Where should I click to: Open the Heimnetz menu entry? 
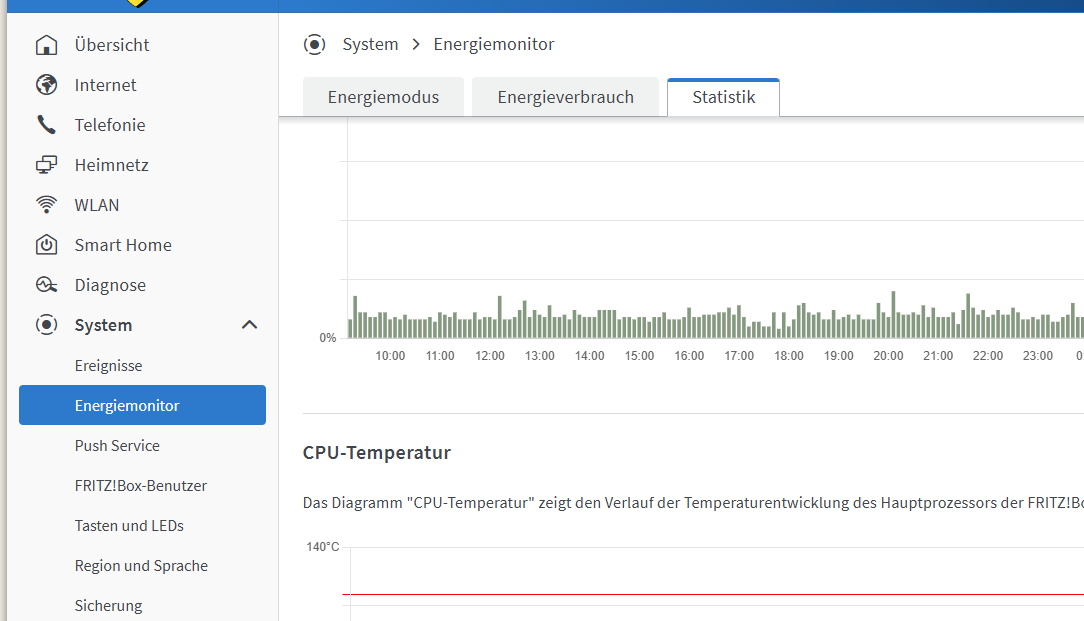(111, 165)
